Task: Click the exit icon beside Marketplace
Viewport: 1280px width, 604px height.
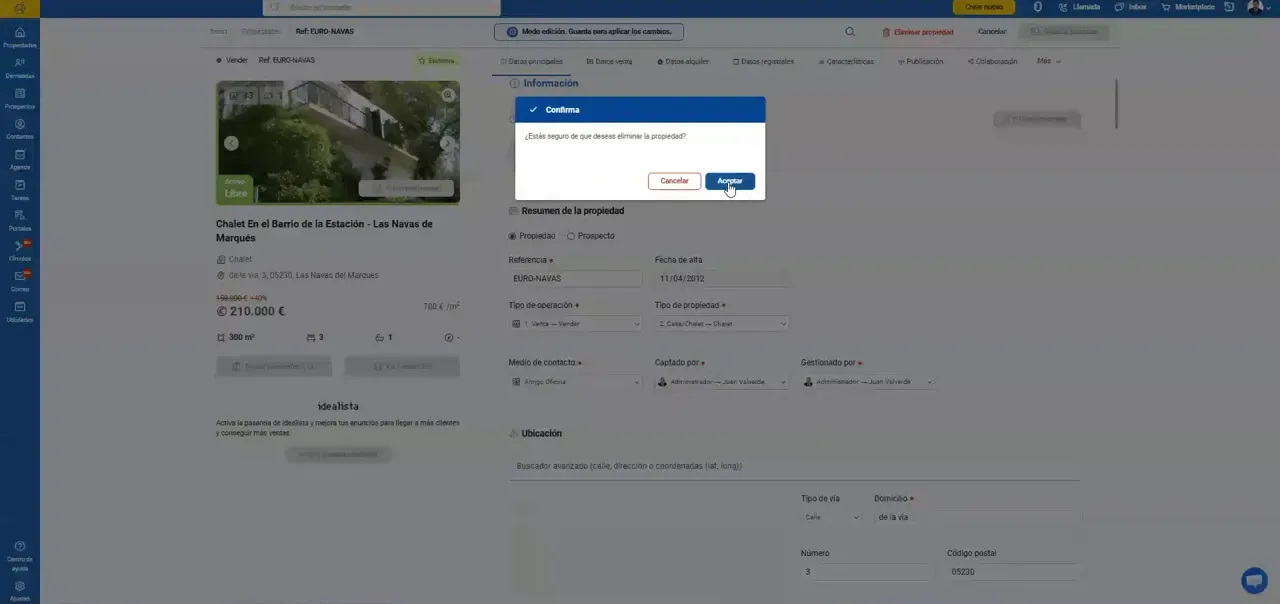Action: 1229,7
